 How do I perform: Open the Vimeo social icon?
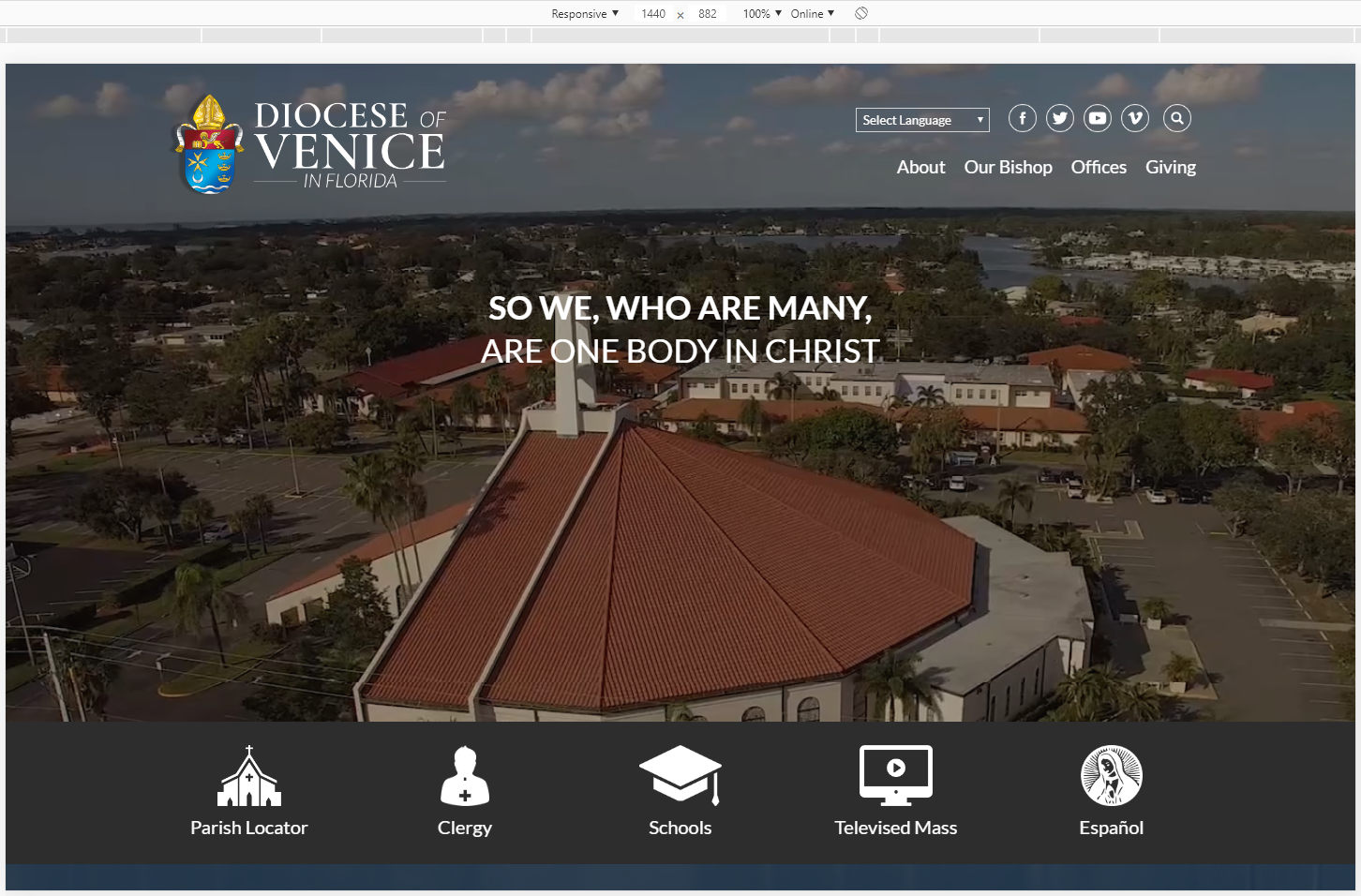pos(1135,118)
